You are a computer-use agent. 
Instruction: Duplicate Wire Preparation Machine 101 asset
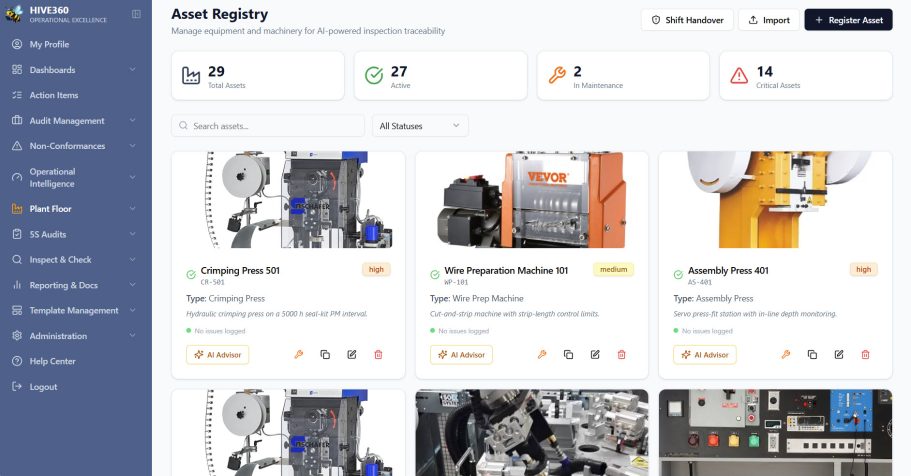pos(569,355)
